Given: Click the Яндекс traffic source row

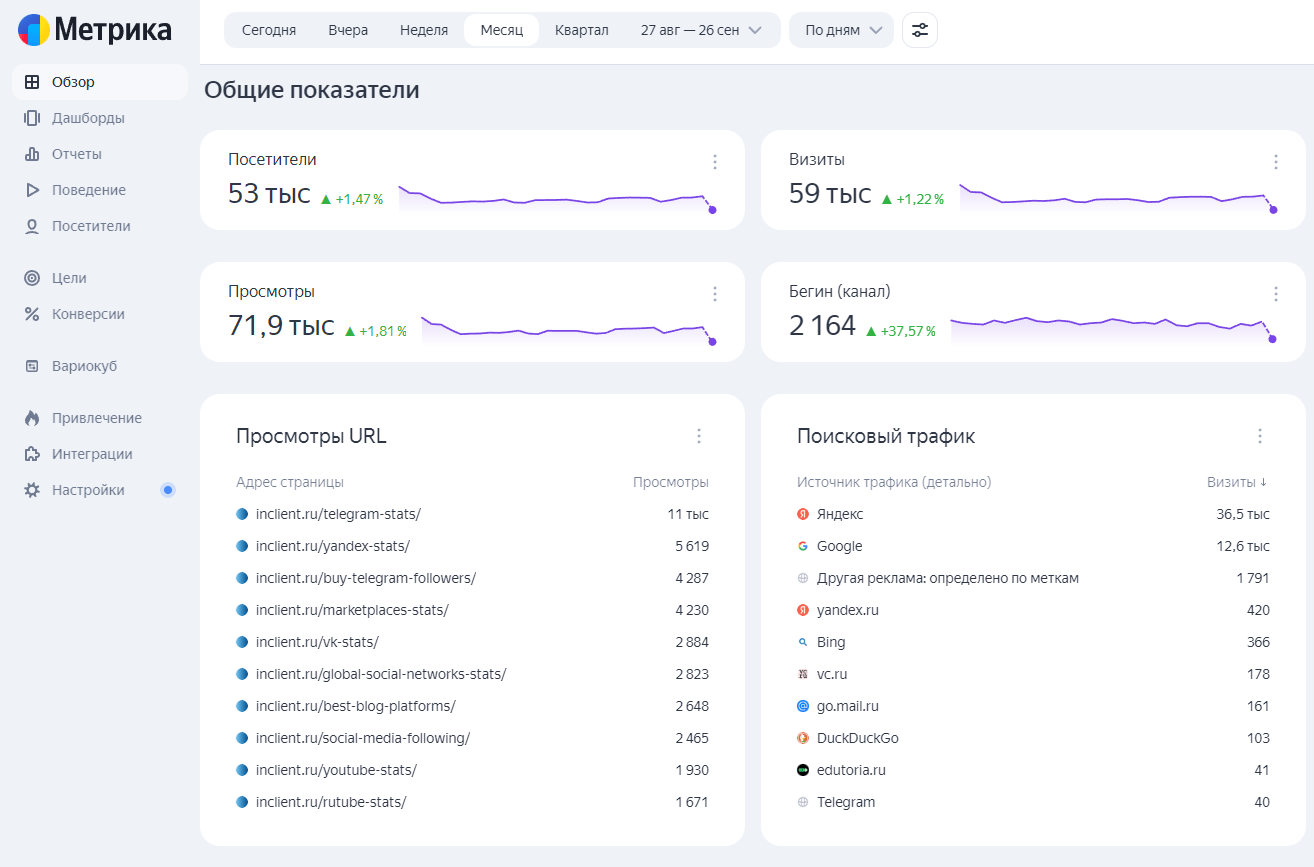Looking at the screenshot, I should pyautogui.click(x=840, y=514).
